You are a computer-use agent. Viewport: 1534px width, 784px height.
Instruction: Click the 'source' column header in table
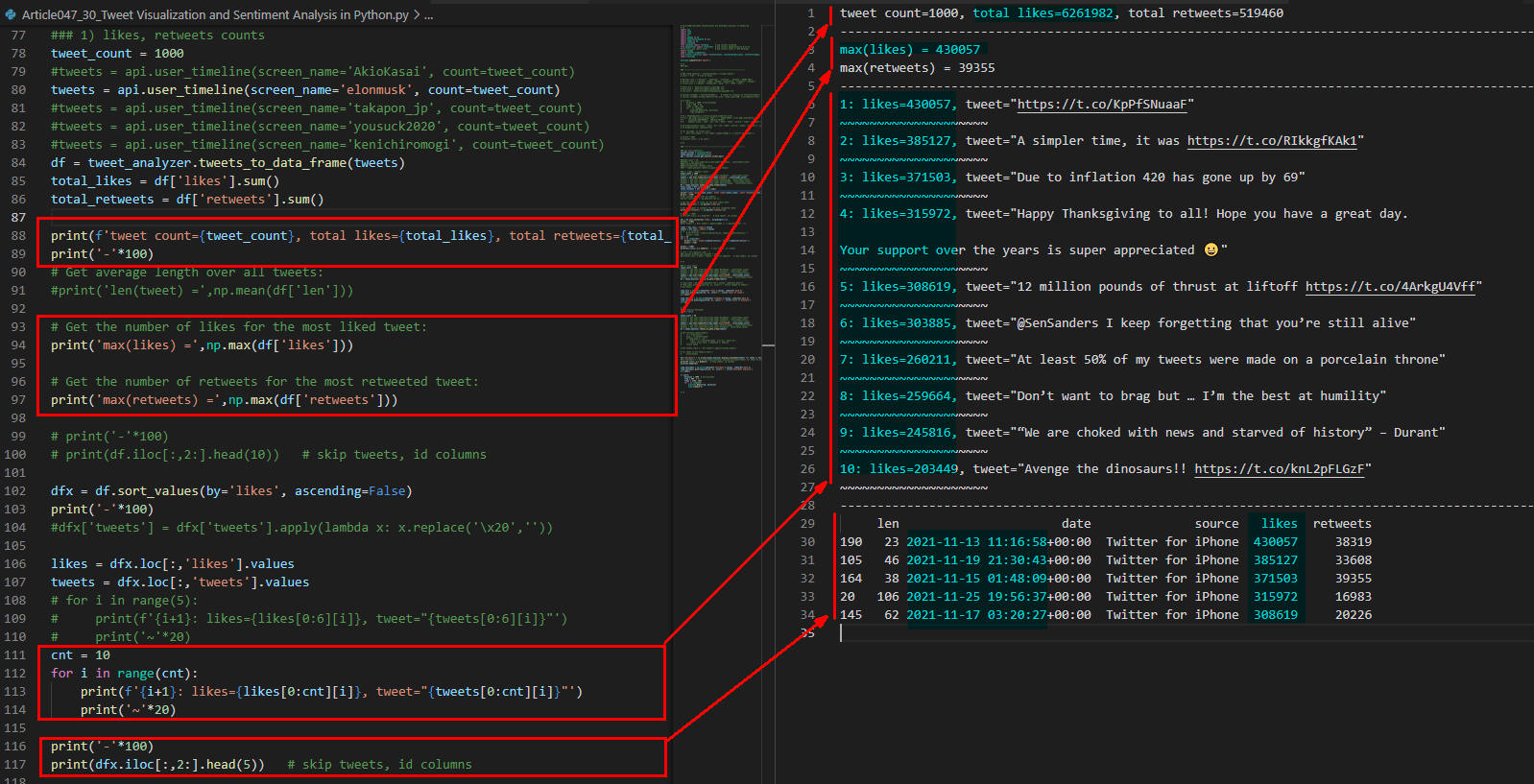[1217, 523]
